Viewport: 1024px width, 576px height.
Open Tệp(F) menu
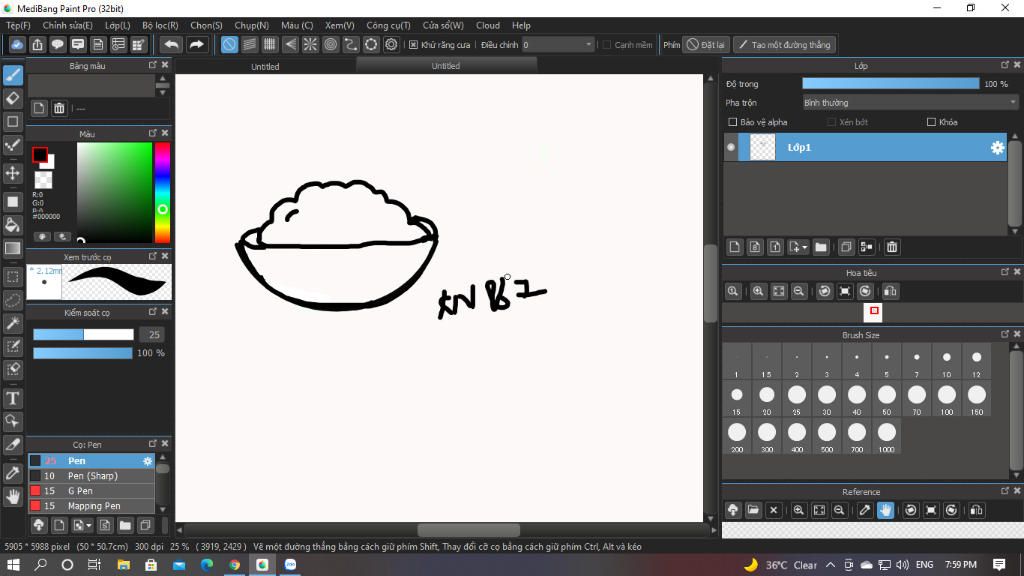(18, 25)
